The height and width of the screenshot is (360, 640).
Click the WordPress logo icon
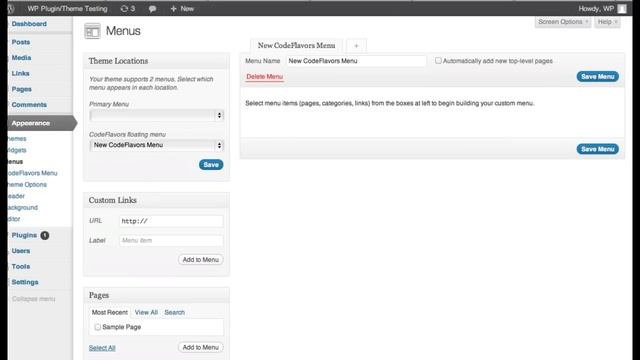(x=11, y=9)
